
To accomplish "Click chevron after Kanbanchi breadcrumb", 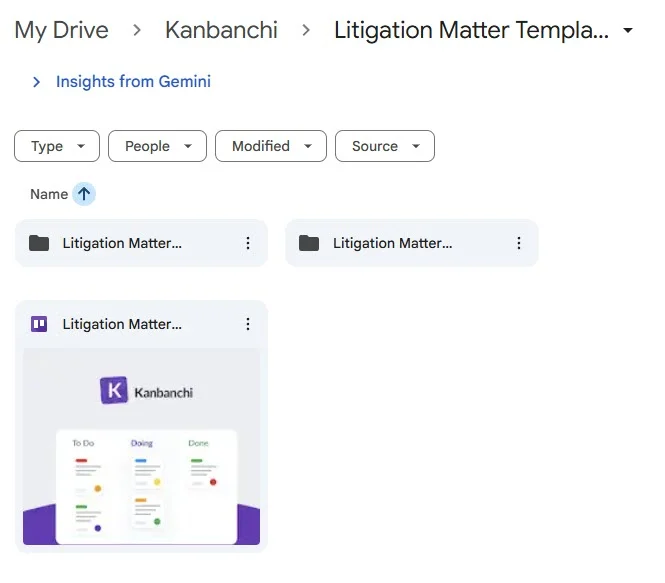I will coord(306,30).
